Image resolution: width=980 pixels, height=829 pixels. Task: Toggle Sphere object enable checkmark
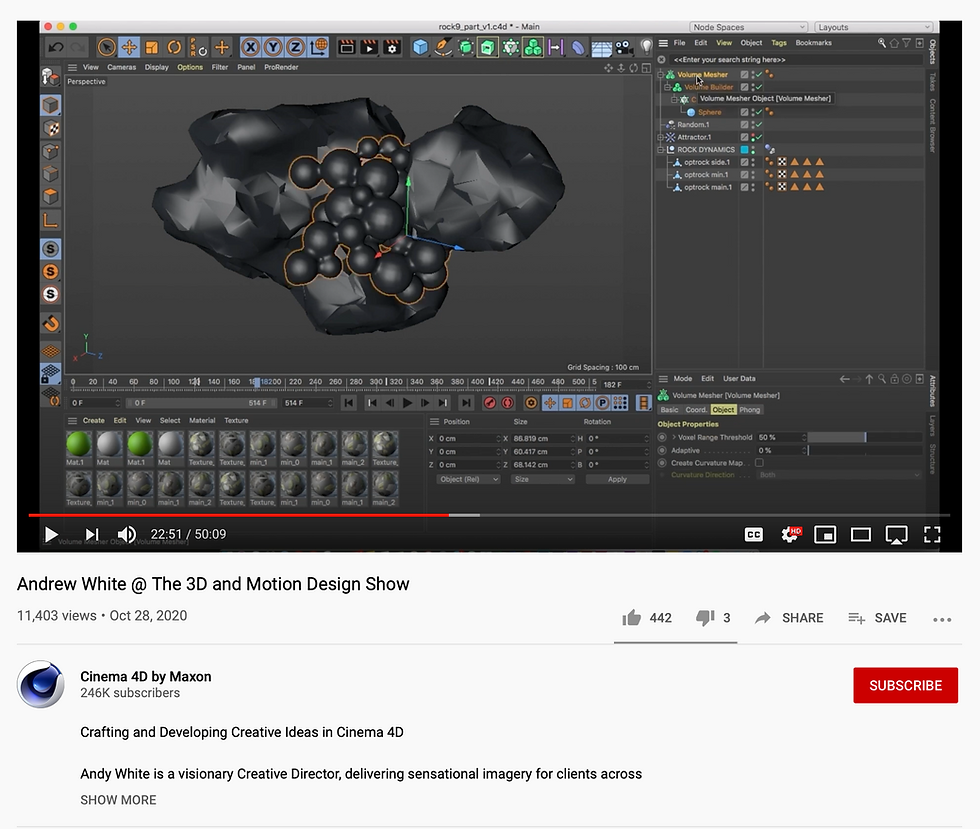click(759, 113)
